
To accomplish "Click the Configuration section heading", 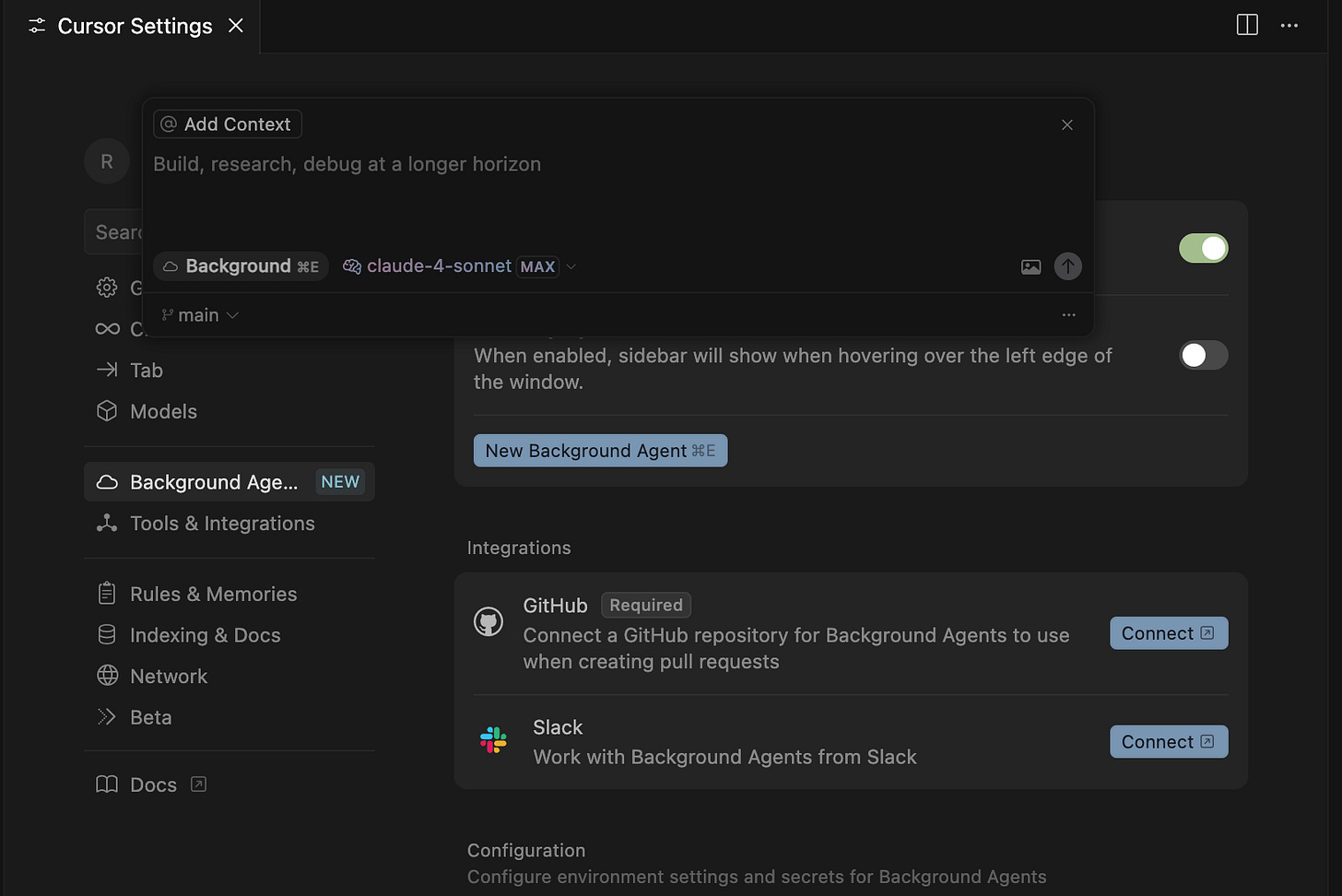I will [x=526, y=851].
